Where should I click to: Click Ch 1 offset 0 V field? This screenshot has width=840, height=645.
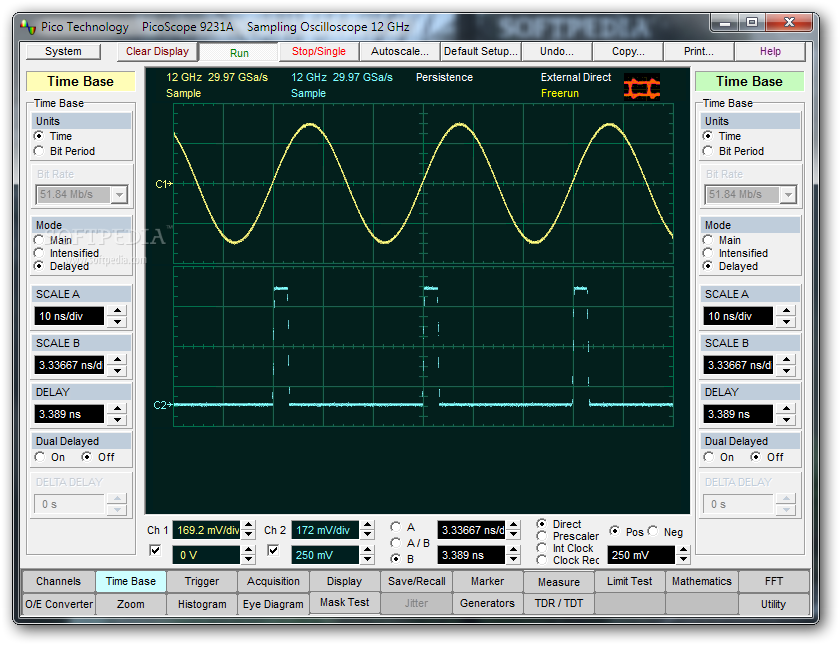pyautogui.click(x=206, y=555)
